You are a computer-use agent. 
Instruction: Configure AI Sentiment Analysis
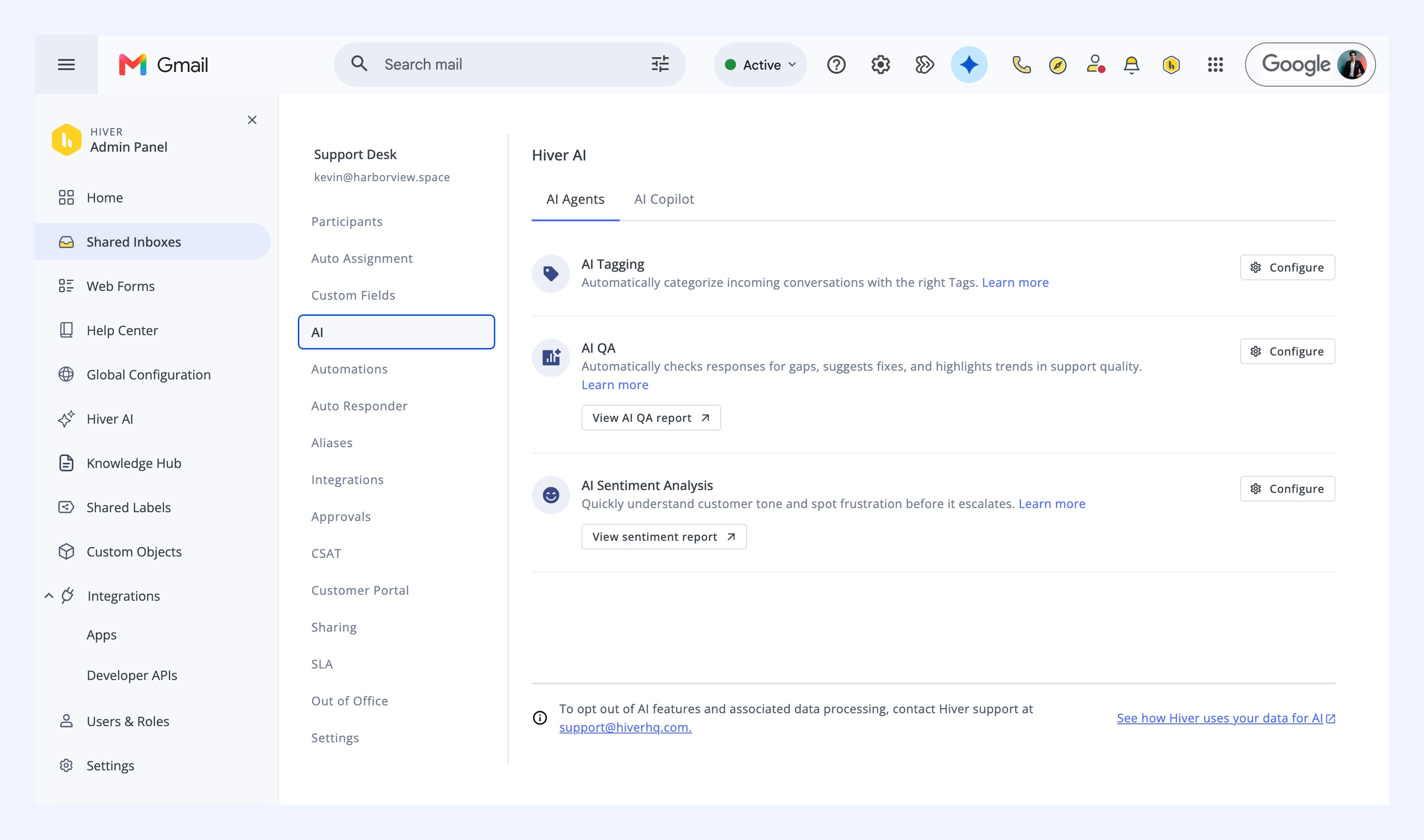pyautogui.click(x=1287, y=489)
